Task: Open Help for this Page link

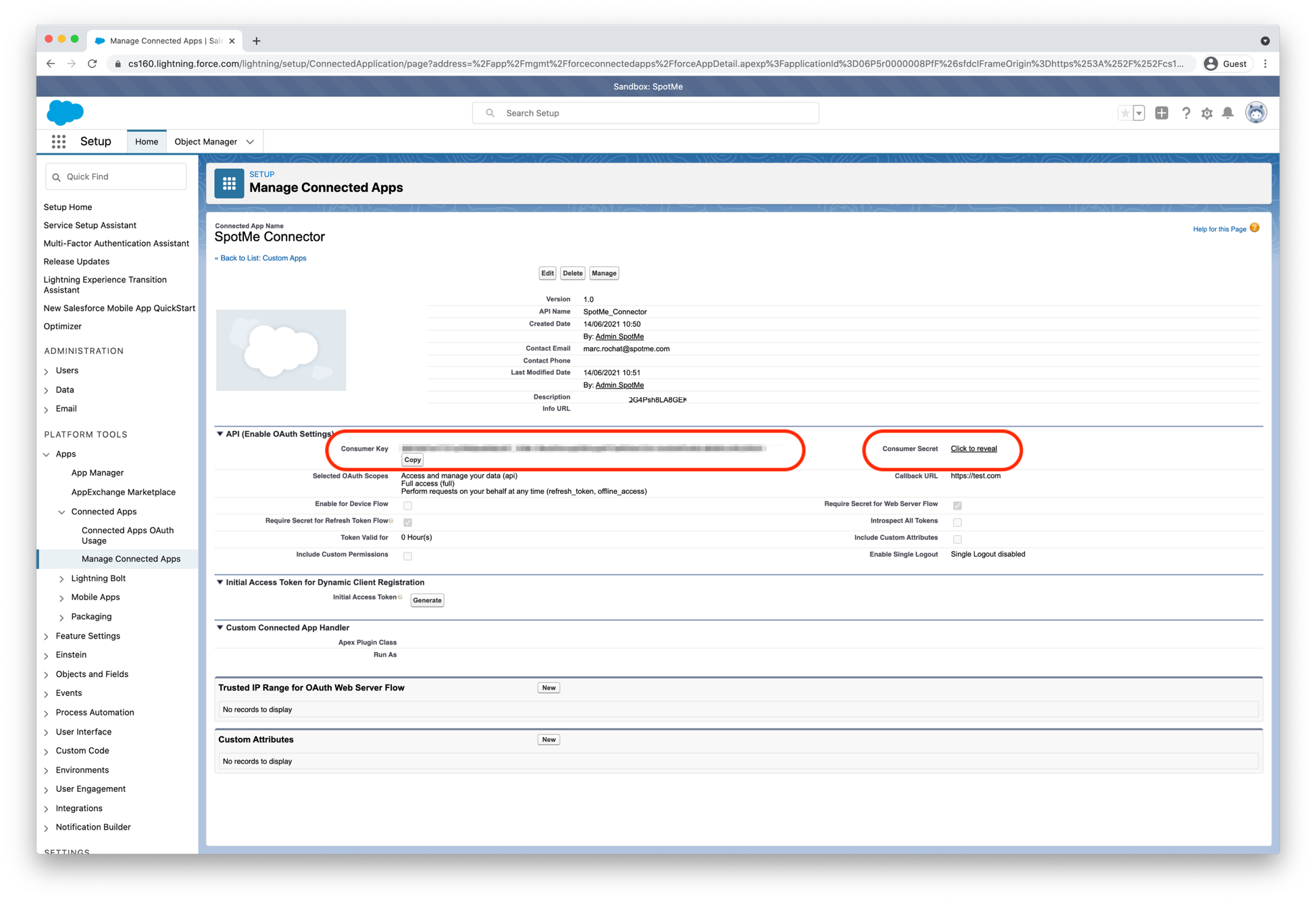Action: pos(1219,229)
